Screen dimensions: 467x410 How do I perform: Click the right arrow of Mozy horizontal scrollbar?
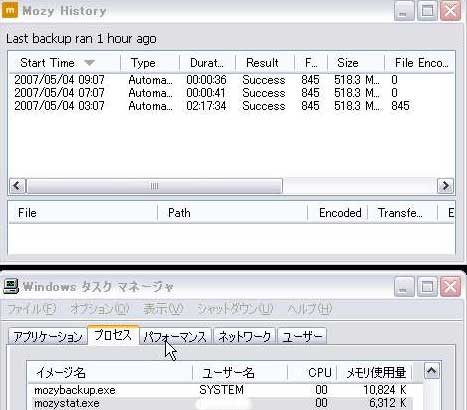pos(445,186)
